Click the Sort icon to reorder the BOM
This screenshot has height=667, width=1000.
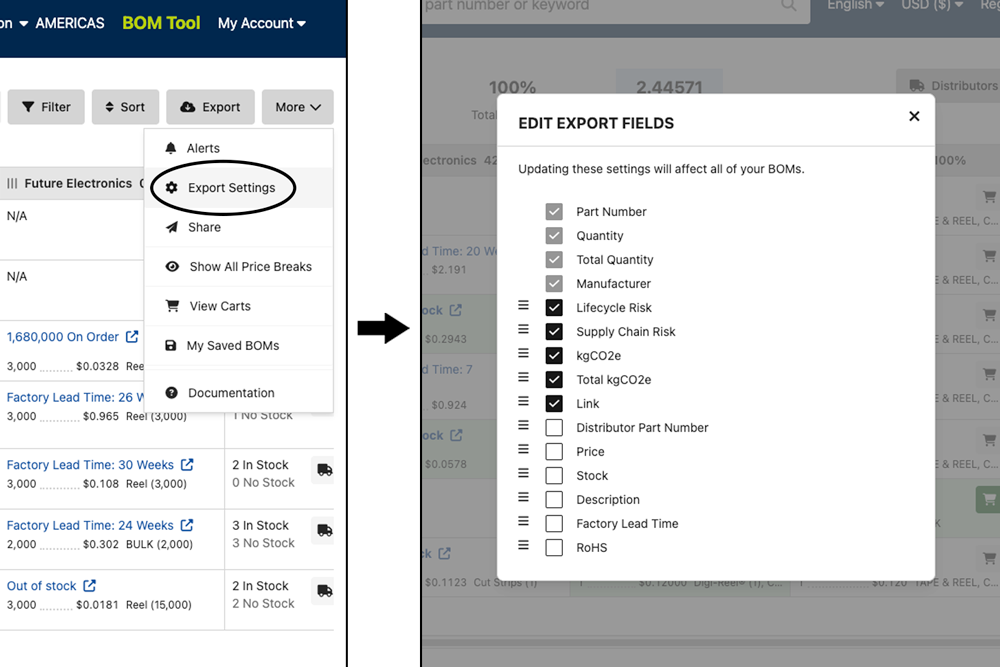pyautogui.click(x=108, y=107)
